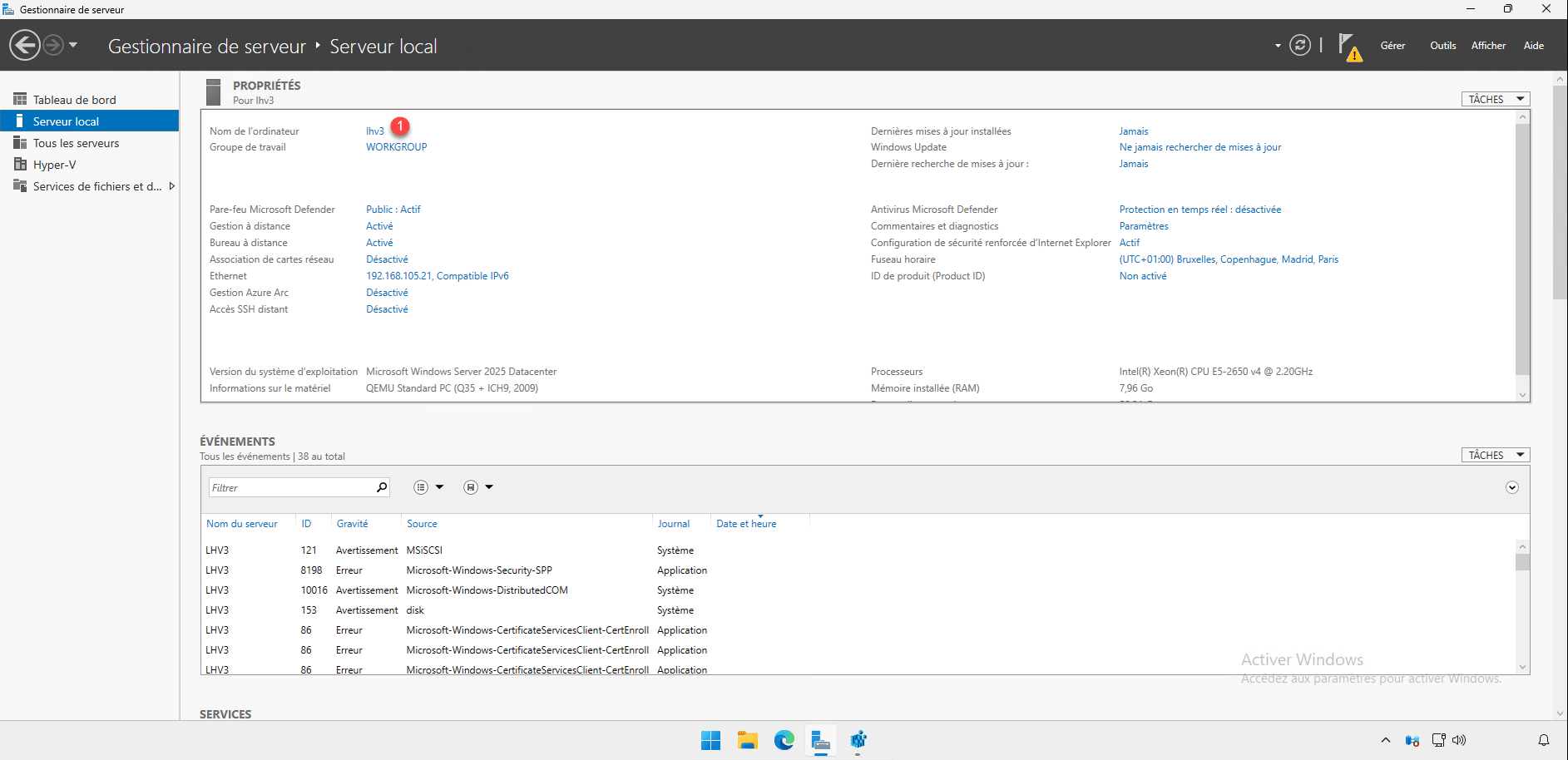Sort events by Journal column

click(674, 524)
